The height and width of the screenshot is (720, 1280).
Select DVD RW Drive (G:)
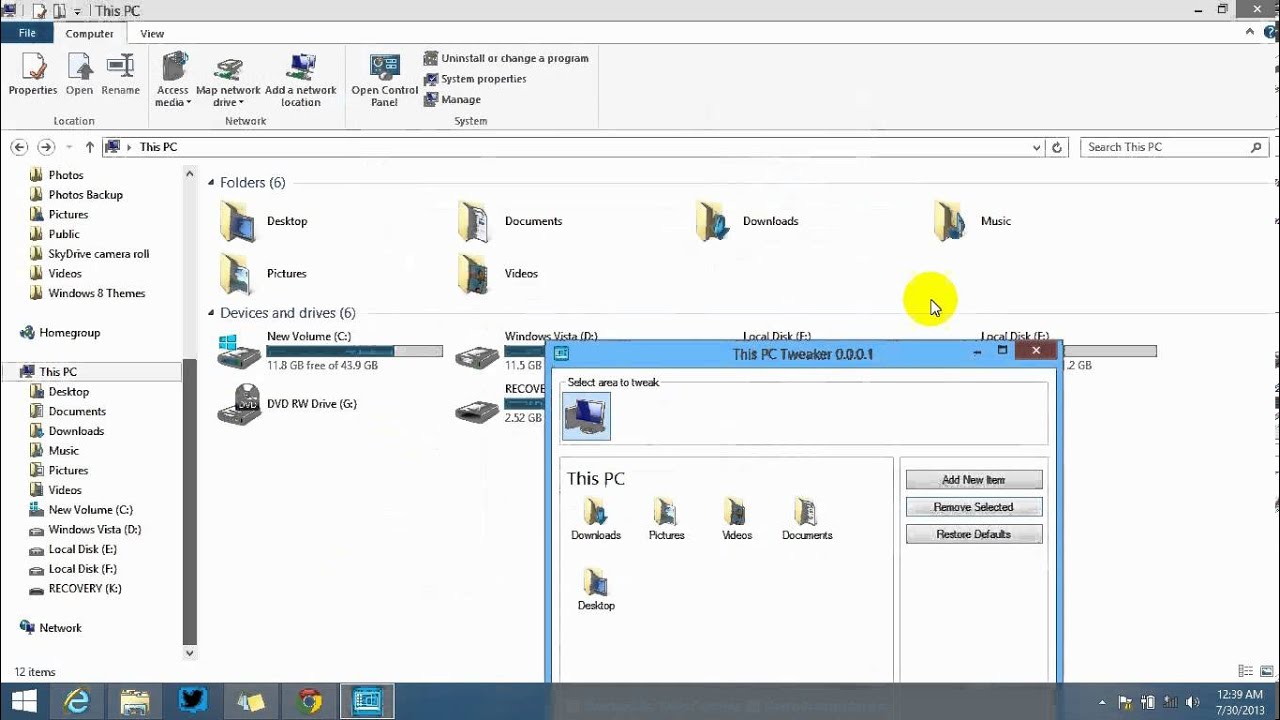288,404
